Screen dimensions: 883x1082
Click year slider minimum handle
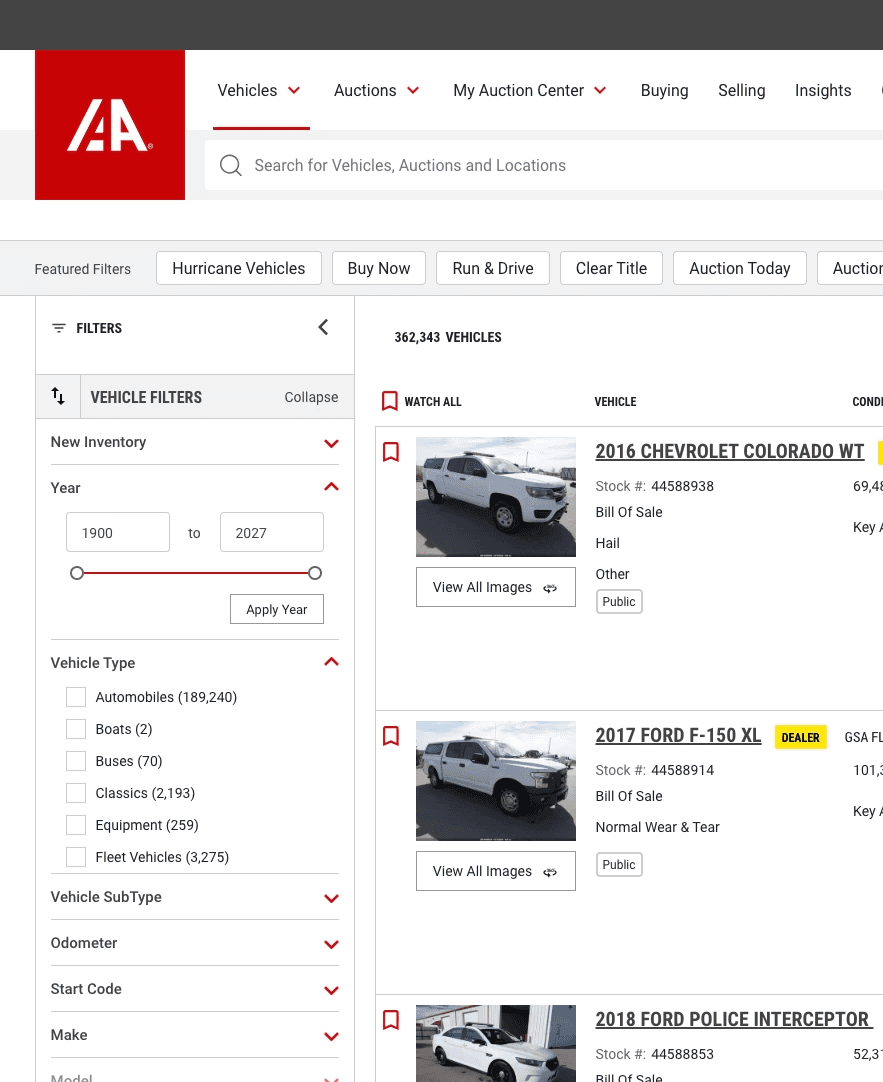pos(77,573)
